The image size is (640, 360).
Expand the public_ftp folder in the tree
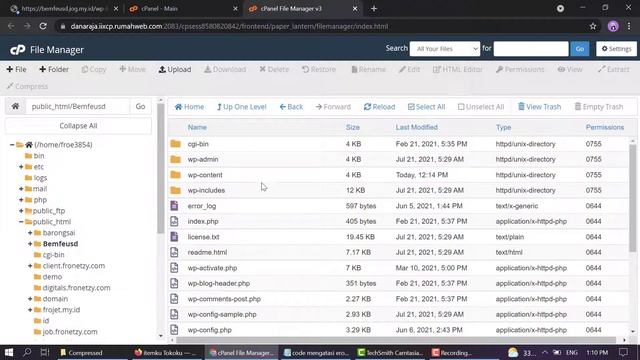(21, 211)
